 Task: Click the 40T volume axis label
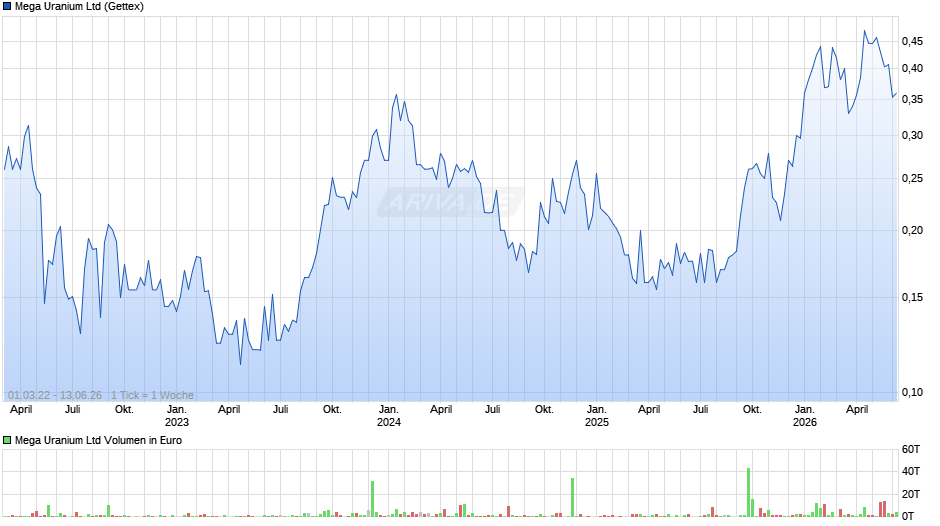(911, 471)
